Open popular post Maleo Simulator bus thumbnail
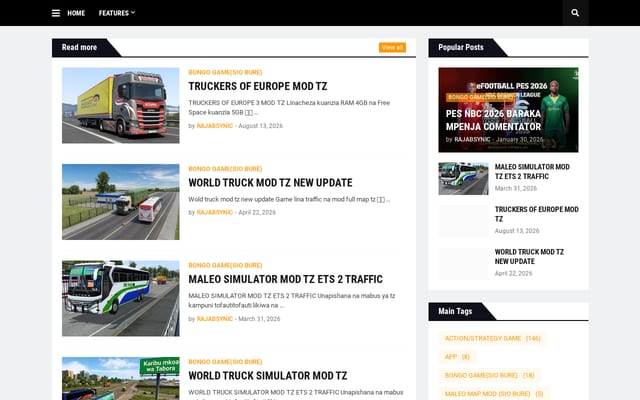This screenshot has height=400, width=640. [x=463, y=179]
